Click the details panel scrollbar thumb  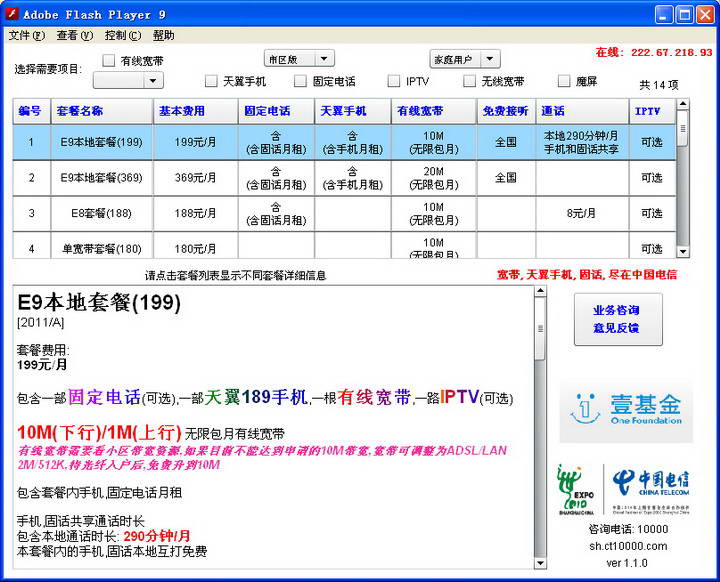tap(540, 329)
